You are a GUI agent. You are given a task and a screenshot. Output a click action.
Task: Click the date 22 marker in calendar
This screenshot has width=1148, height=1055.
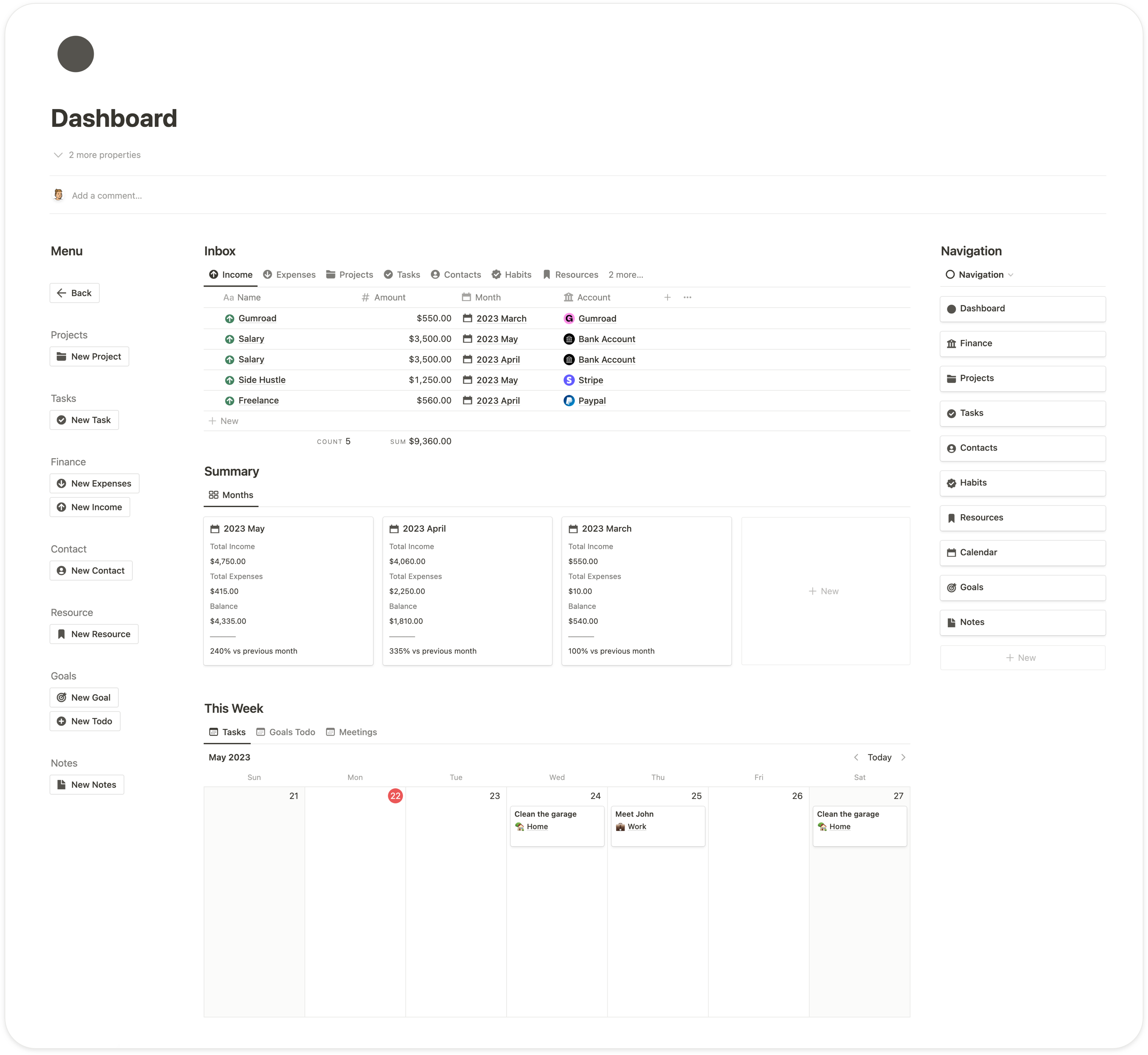395,795
